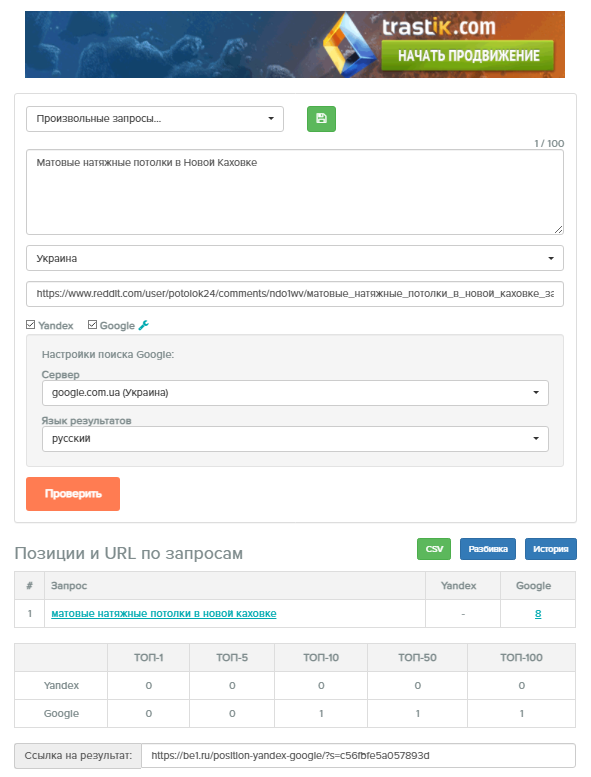591x777 pixels.
Task: Toggle the Google checkbox
Action: (x=92, y=325)
